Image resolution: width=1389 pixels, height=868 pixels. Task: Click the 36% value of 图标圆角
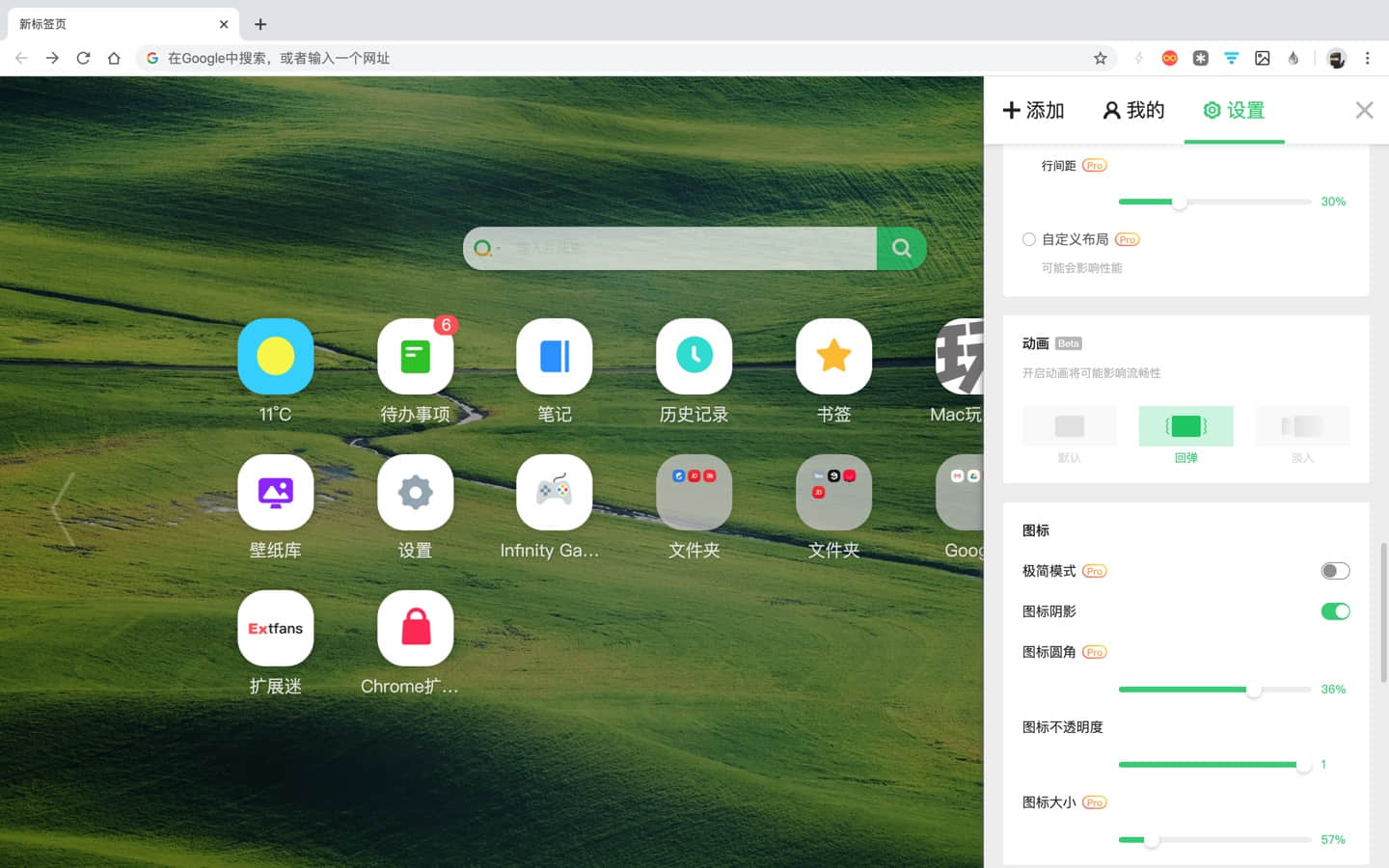pyautogui.click(x=1333, y=690)
